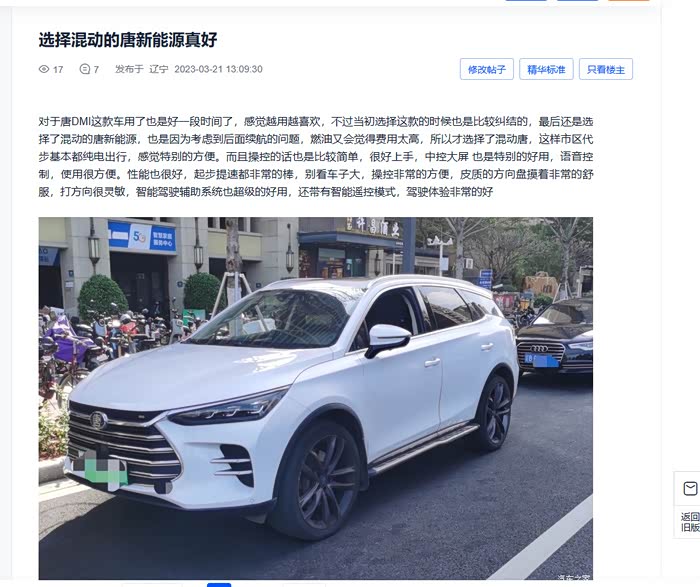
Task: Open the white BYD Tang car photo
Action: coord(316,398)
